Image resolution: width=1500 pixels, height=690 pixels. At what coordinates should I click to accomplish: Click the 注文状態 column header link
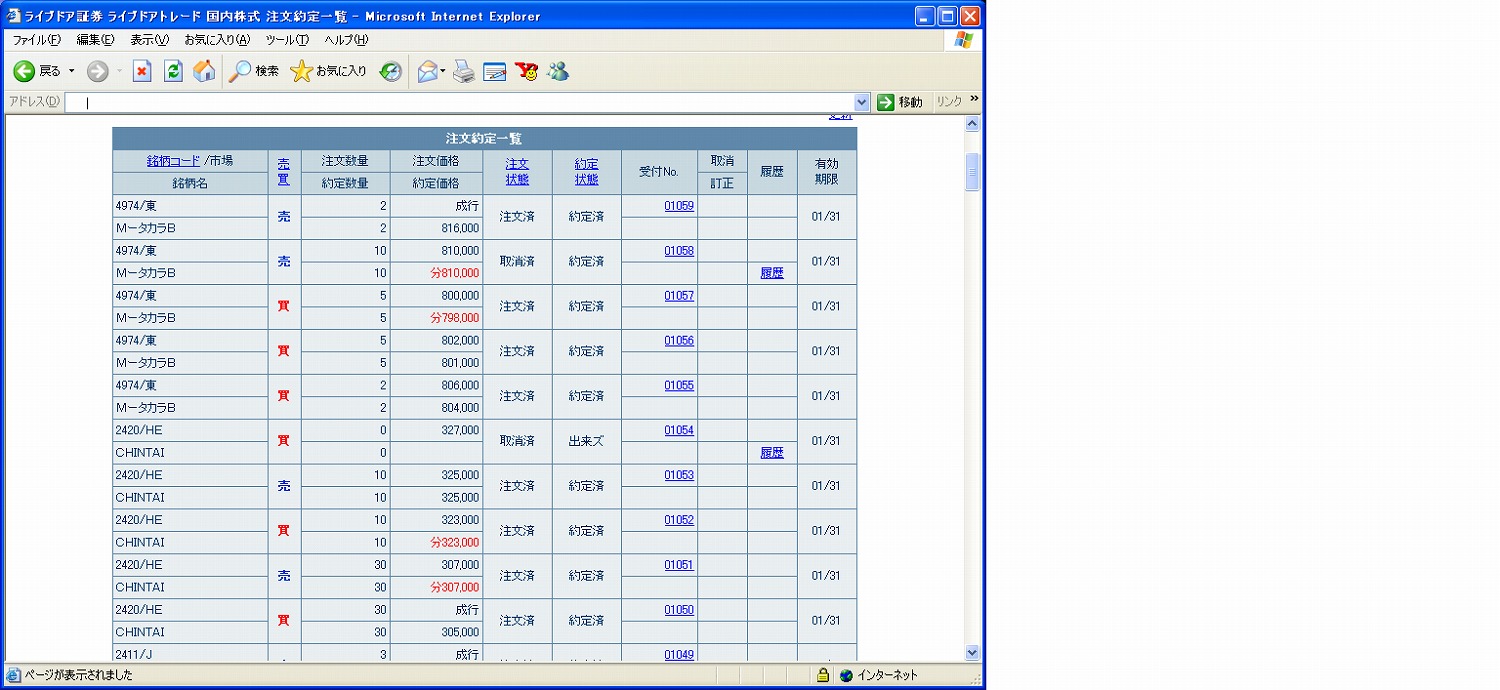click(x=517, y=171)
